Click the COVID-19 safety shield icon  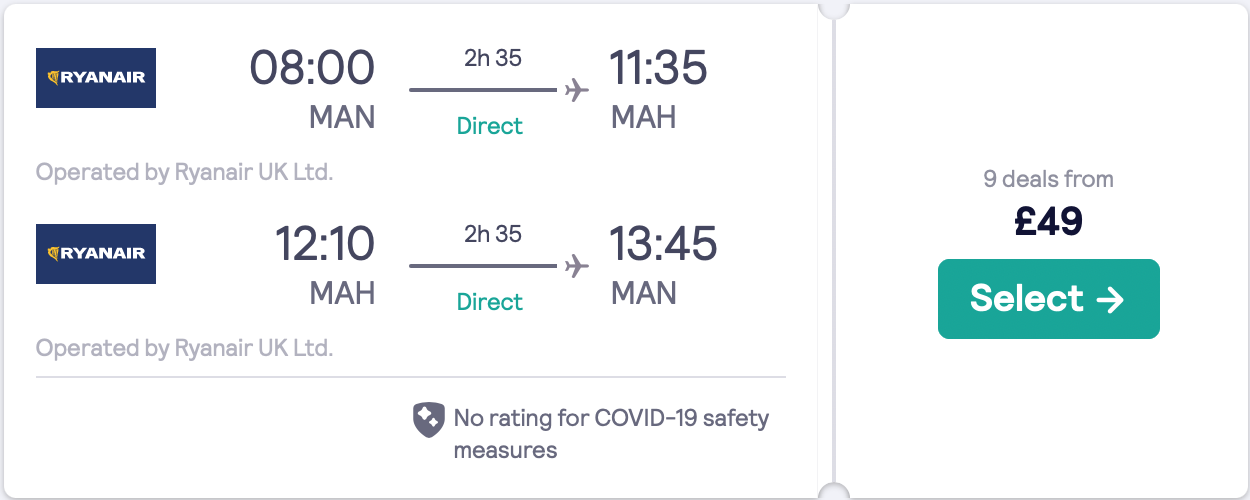click(429, 420)
